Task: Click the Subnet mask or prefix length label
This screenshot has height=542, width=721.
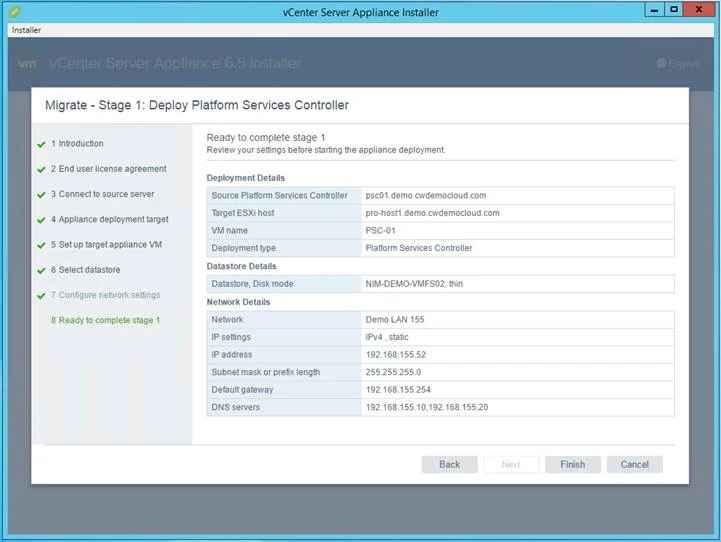Action: [x=266, y=372]
